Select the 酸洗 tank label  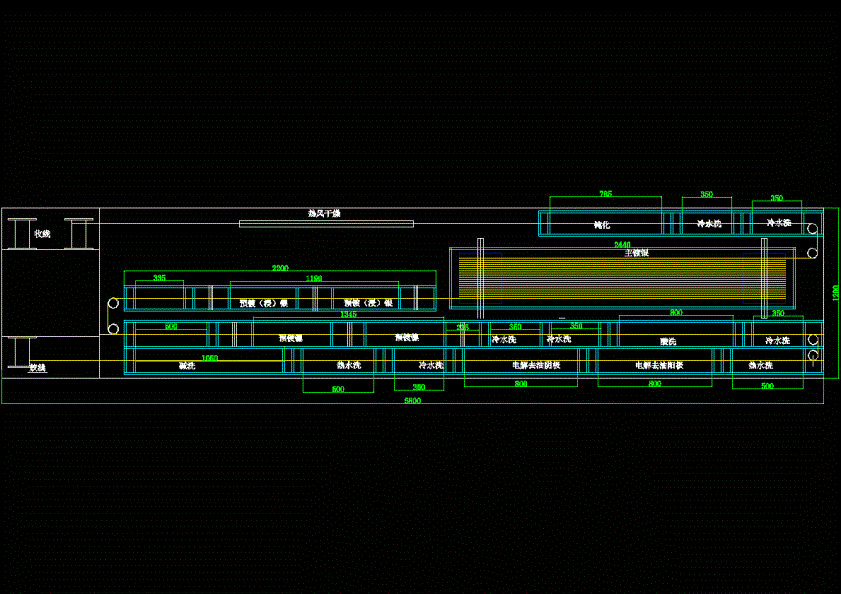(668, 341)
